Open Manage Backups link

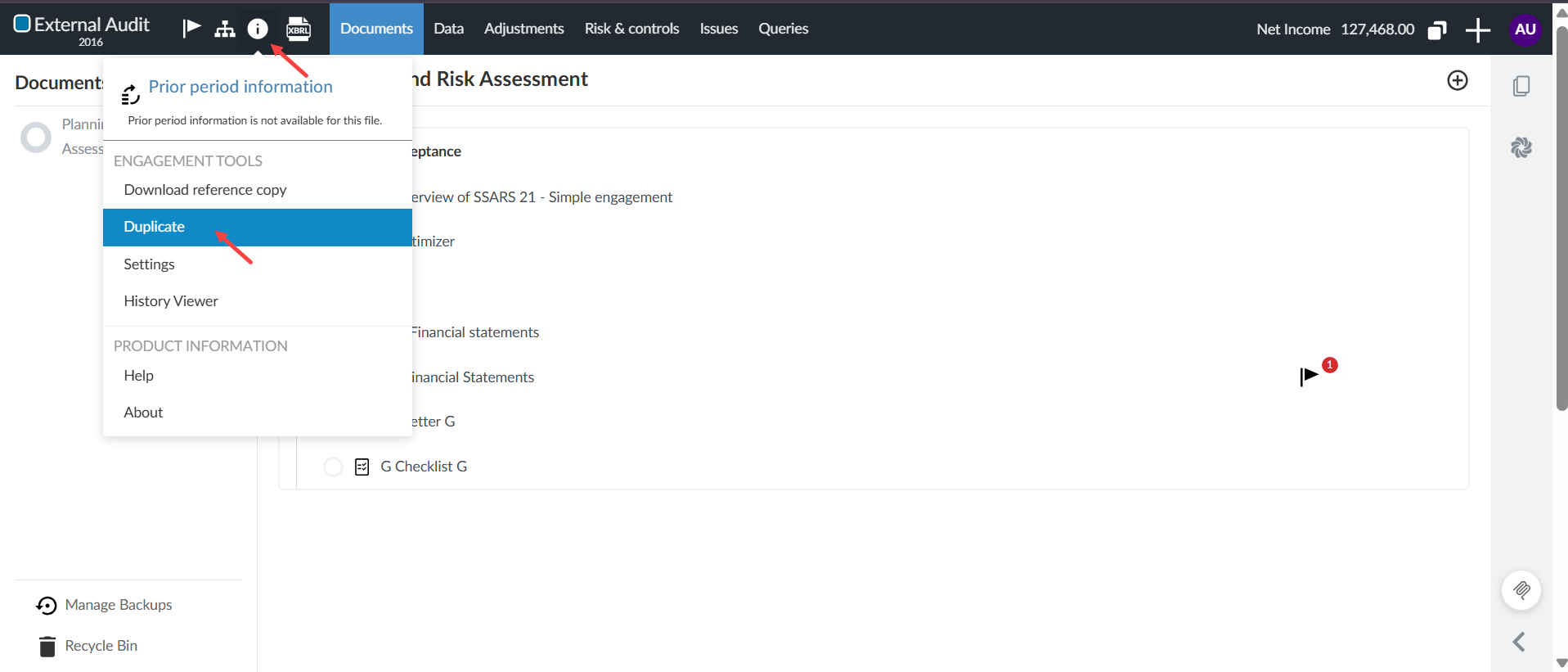click(119, 605)
